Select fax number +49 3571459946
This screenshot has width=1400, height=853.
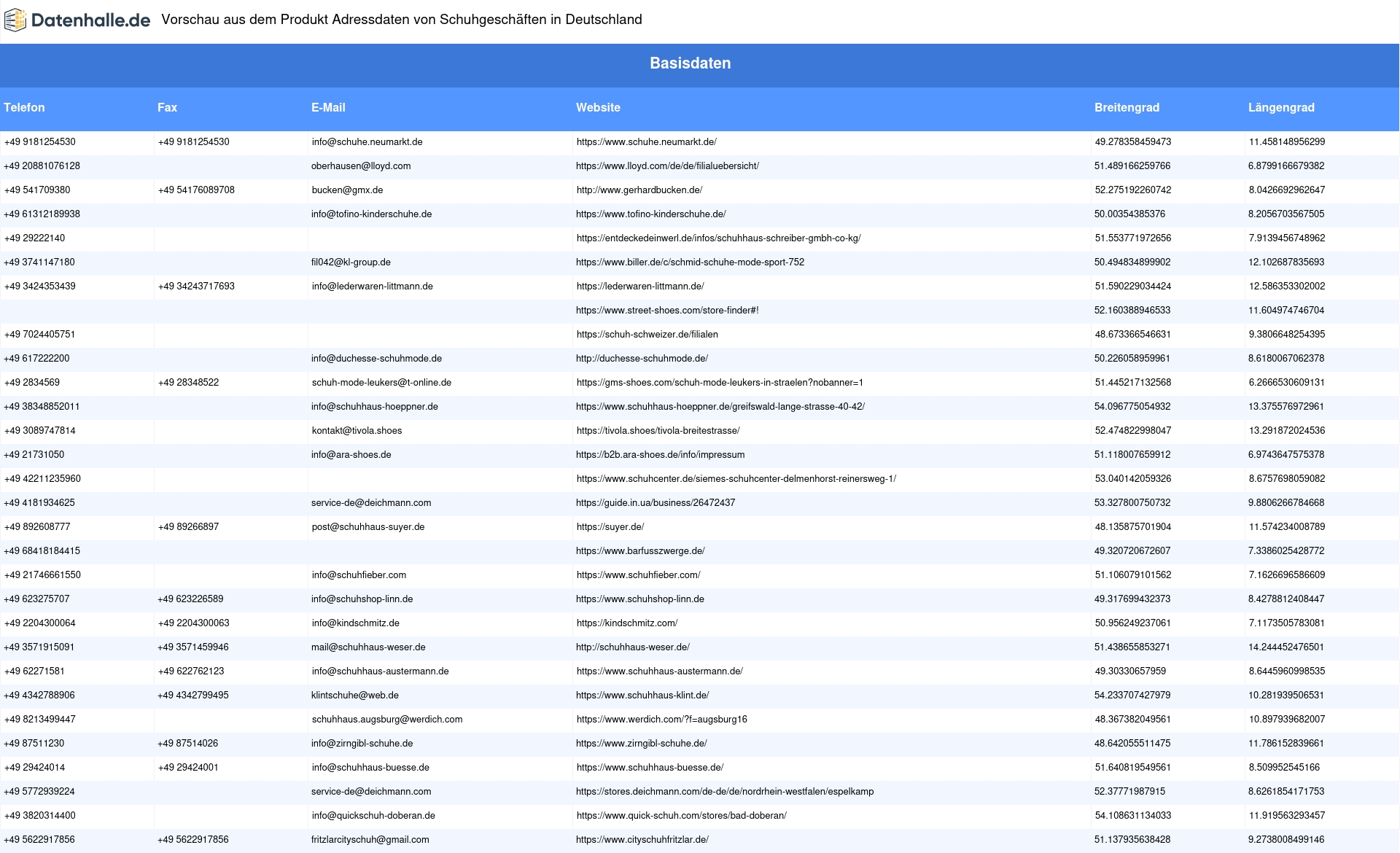pos(193,647)
